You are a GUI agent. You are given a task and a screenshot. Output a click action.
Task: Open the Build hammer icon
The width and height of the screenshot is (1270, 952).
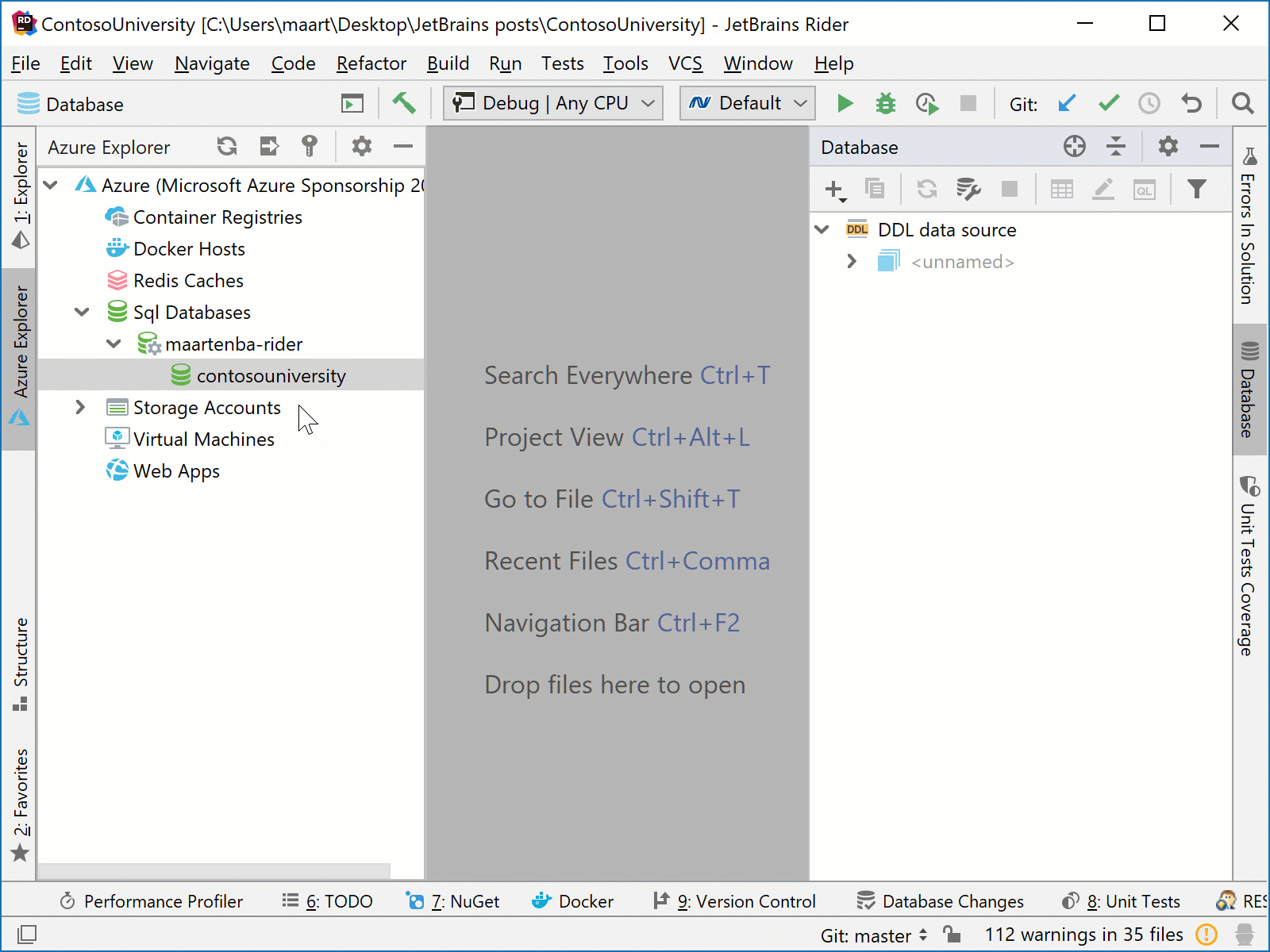pyautogui.click(x=404, y=103)
